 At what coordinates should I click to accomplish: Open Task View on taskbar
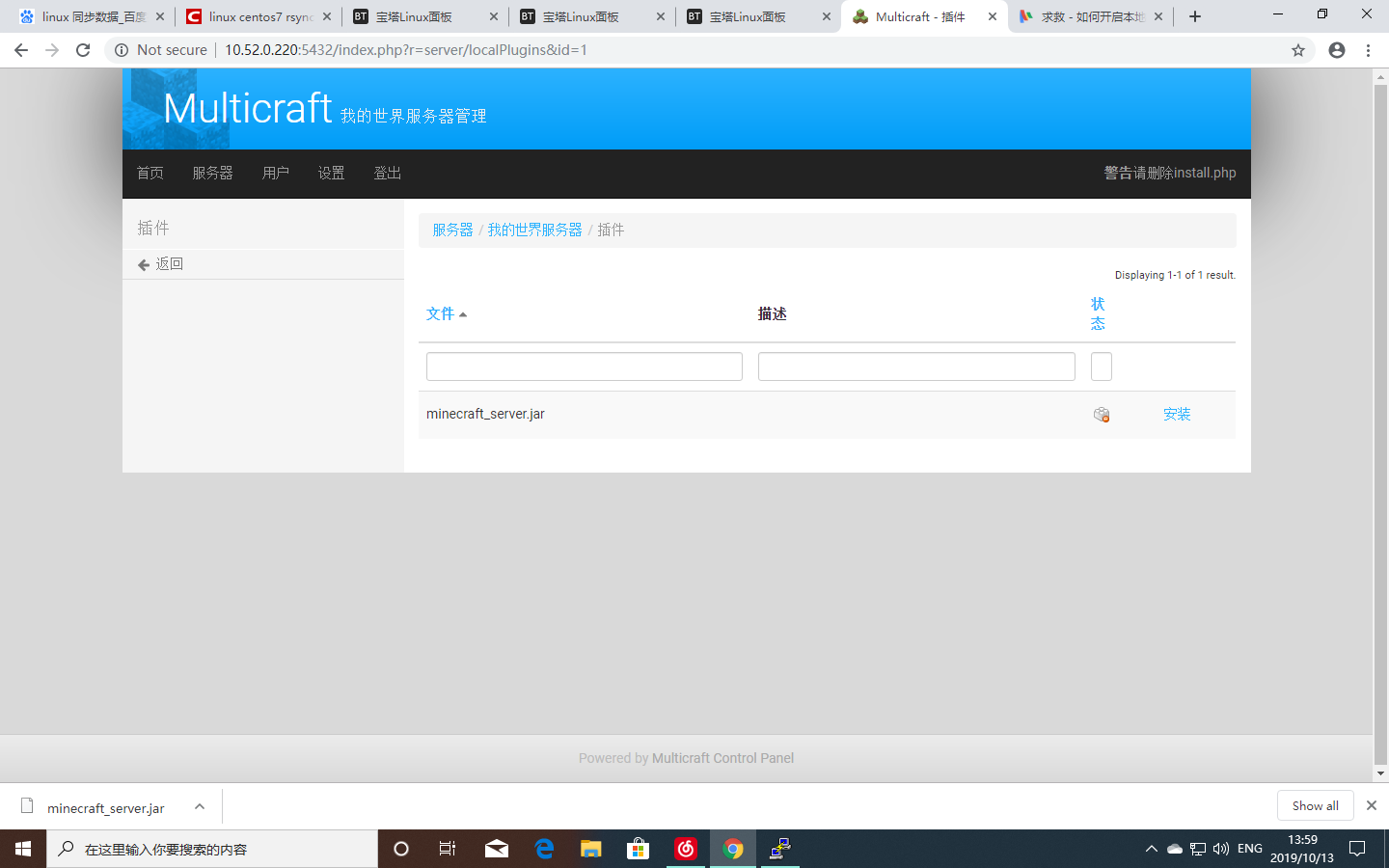click(x=448, y=849)
